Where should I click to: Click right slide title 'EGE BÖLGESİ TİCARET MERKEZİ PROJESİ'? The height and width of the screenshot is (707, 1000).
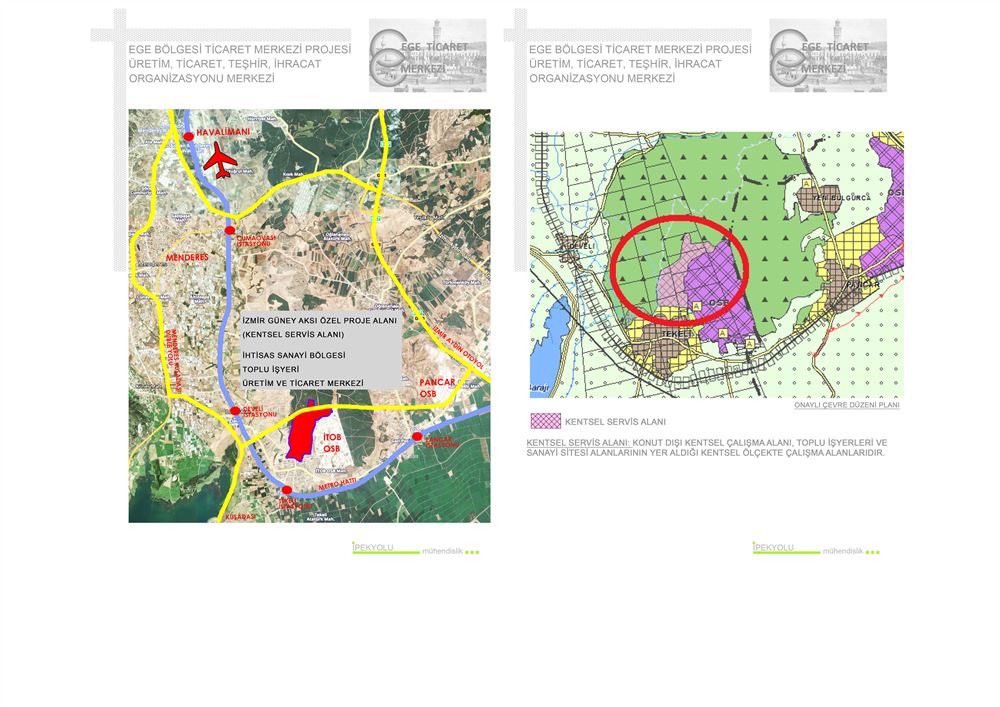coord(640,49)
